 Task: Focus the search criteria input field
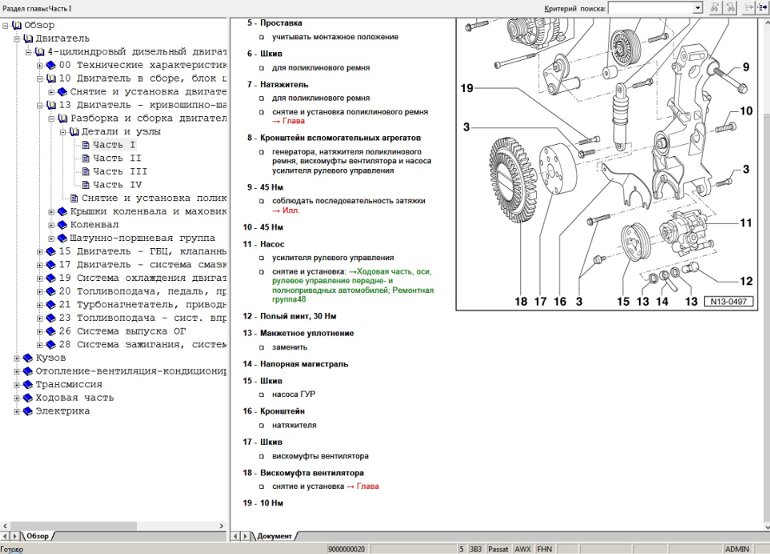[651, 8]
